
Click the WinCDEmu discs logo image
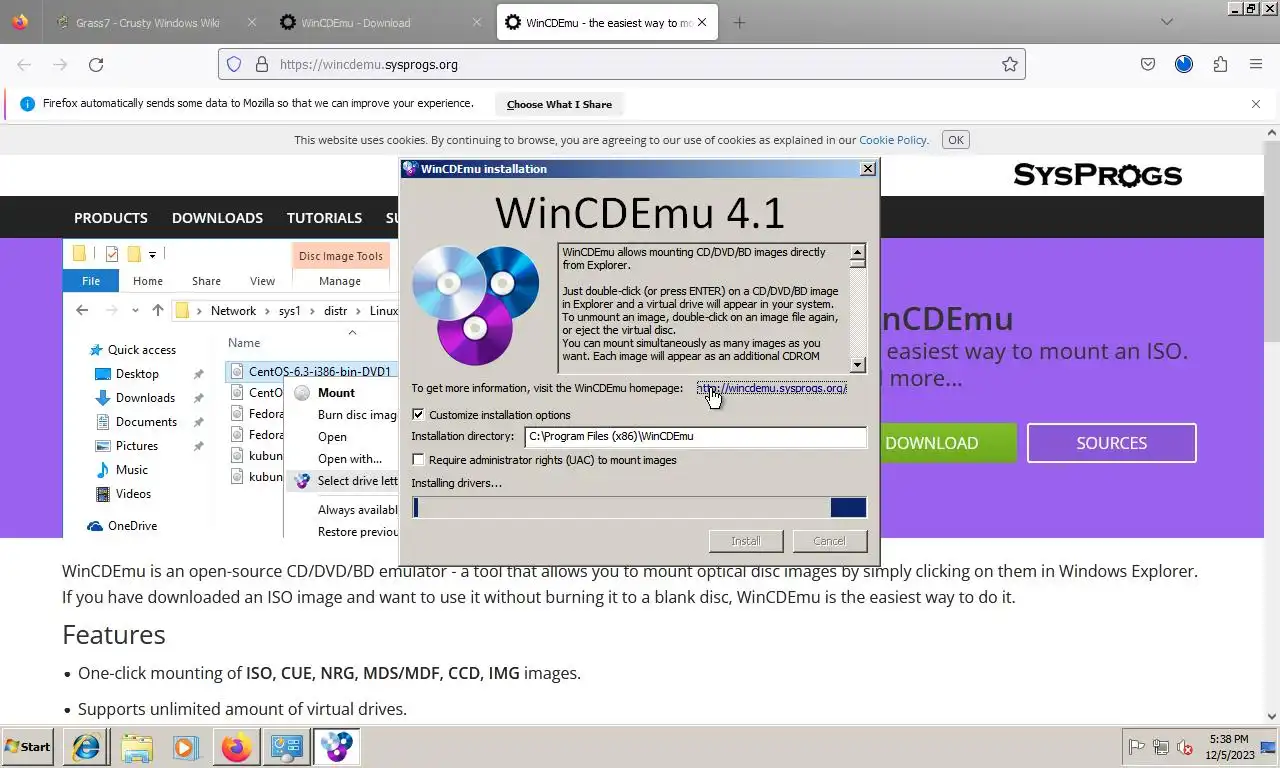pyautogui.click(x=477, y=305)
